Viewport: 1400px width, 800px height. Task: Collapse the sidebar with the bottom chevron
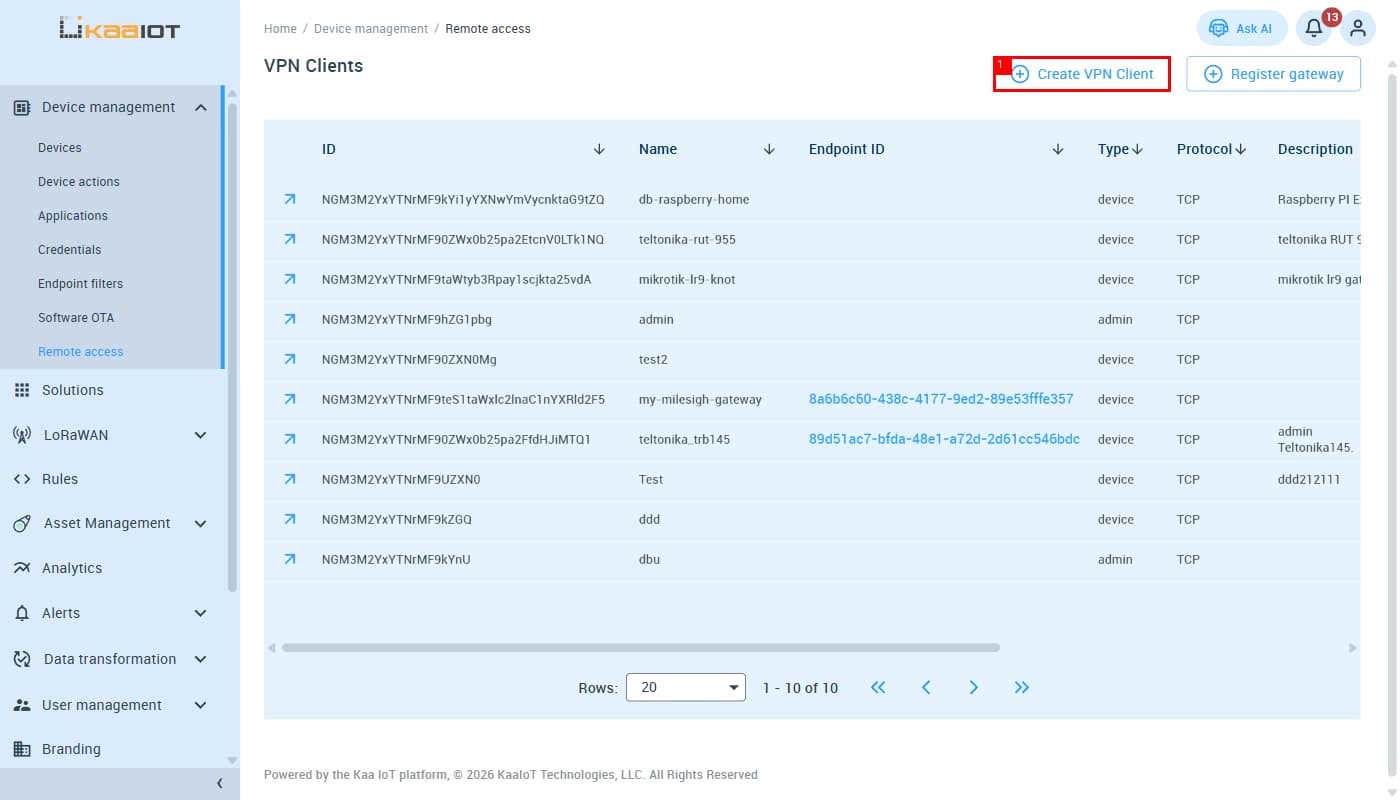click(220, 784)
